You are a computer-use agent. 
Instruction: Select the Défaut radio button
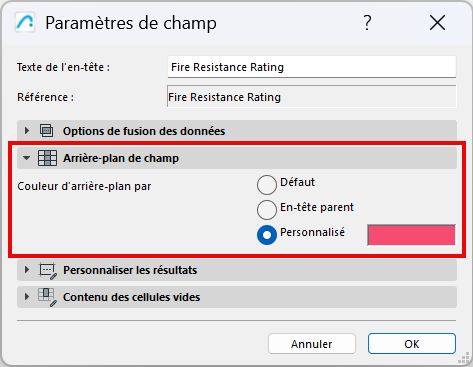[267, 185]
